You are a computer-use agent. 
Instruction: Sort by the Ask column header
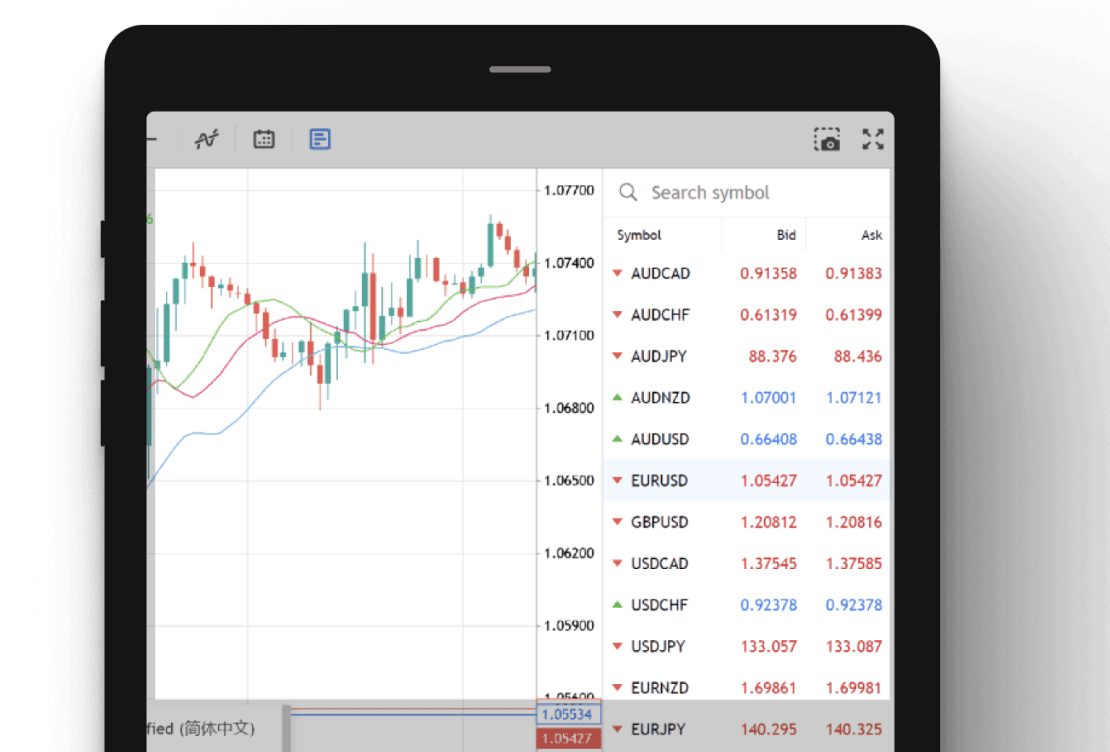[871, 235]
